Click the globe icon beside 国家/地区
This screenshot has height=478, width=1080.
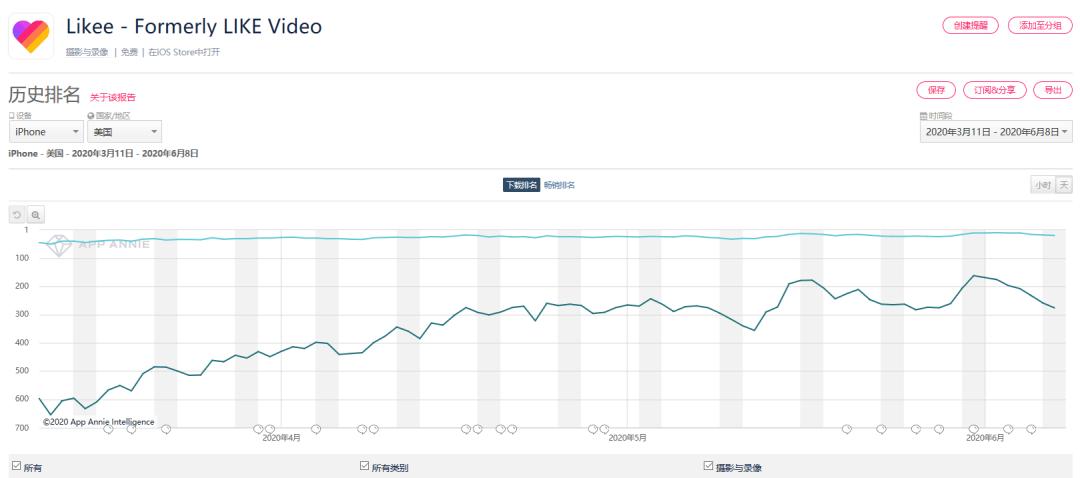(90, 116)
